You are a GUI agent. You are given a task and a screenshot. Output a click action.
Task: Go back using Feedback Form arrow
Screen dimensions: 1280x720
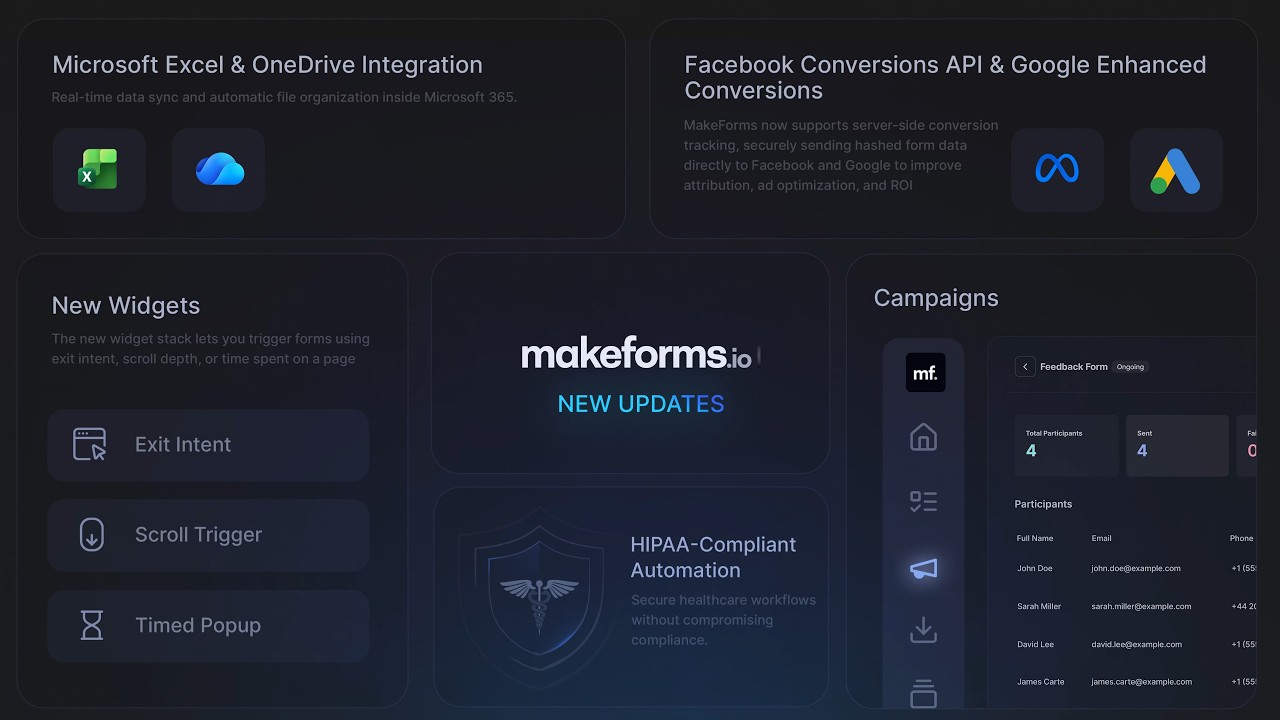coord(1024,367)
